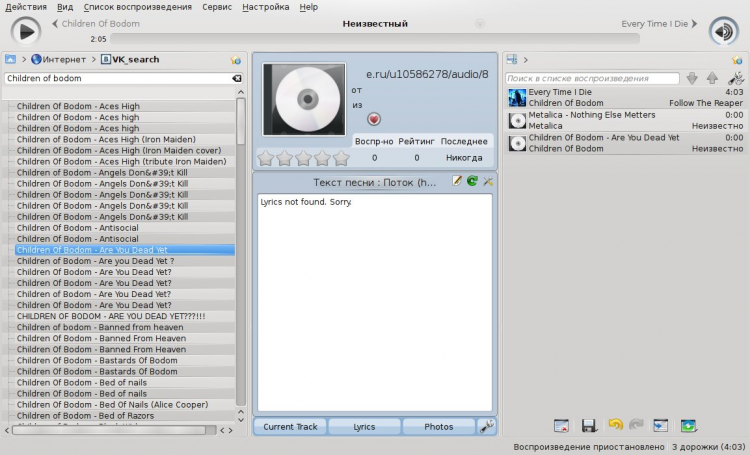Click the home icon in media sources breadcrumb
The image size is (750, 455).
(x=10, y=59)
